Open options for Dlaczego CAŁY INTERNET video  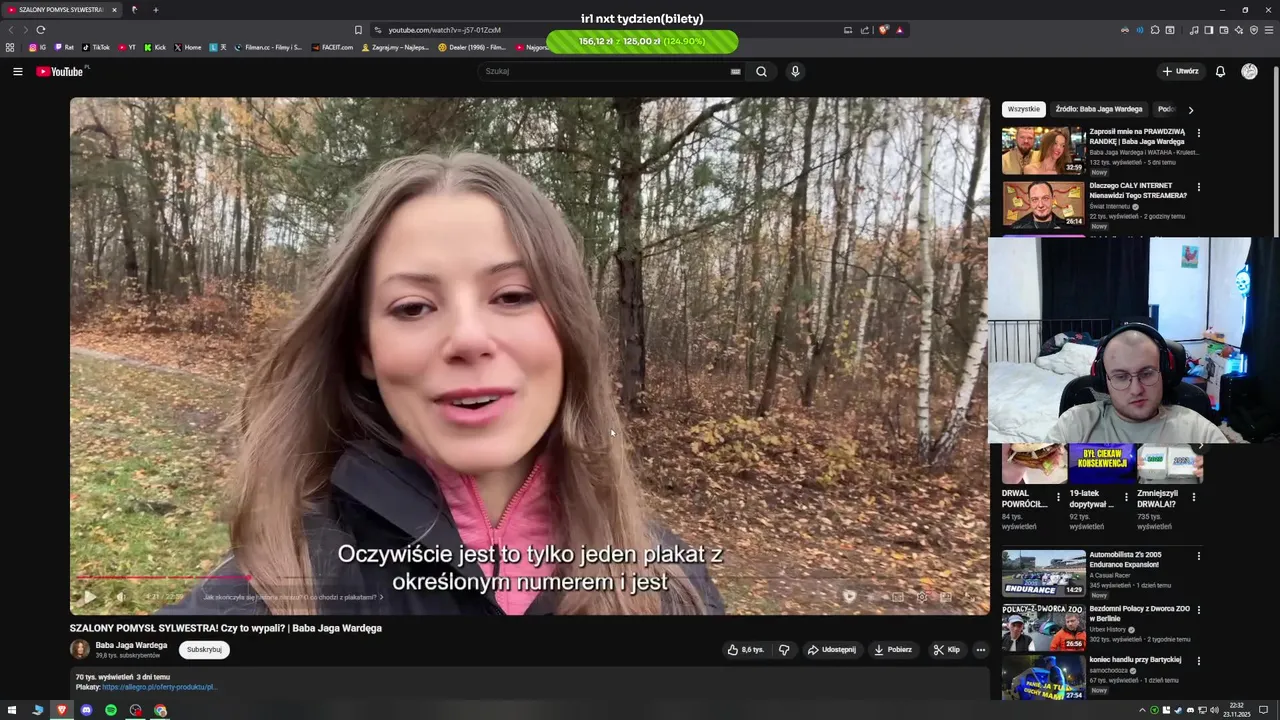click(x=1199, y=187)
